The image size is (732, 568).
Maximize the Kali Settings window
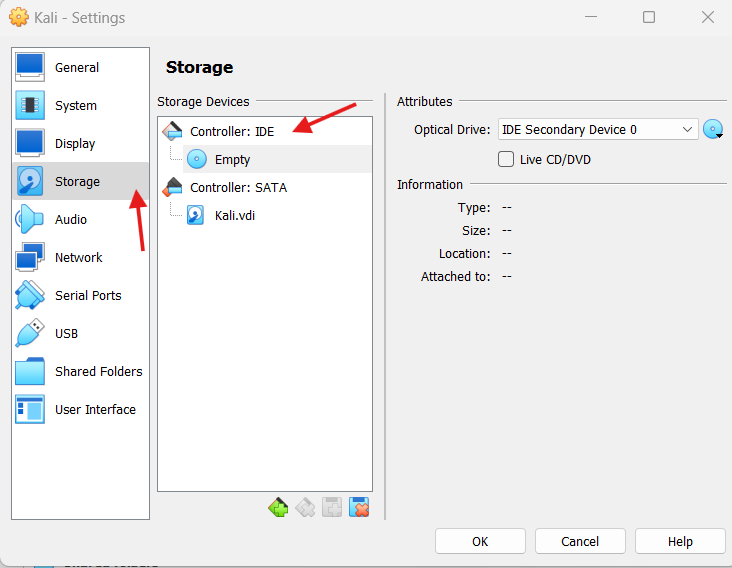(x=649, y=17)
